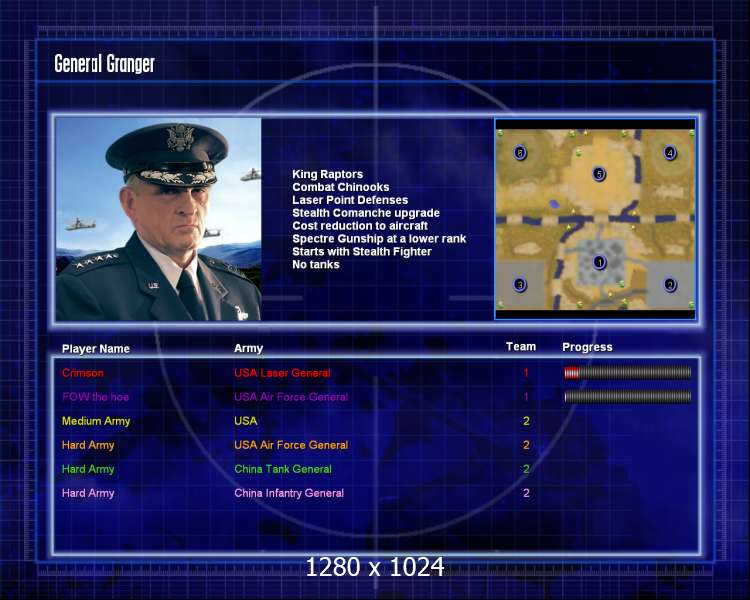The image size is (750, 600).
Task: Select green 'Hard Army' player name
Action: 88,469
